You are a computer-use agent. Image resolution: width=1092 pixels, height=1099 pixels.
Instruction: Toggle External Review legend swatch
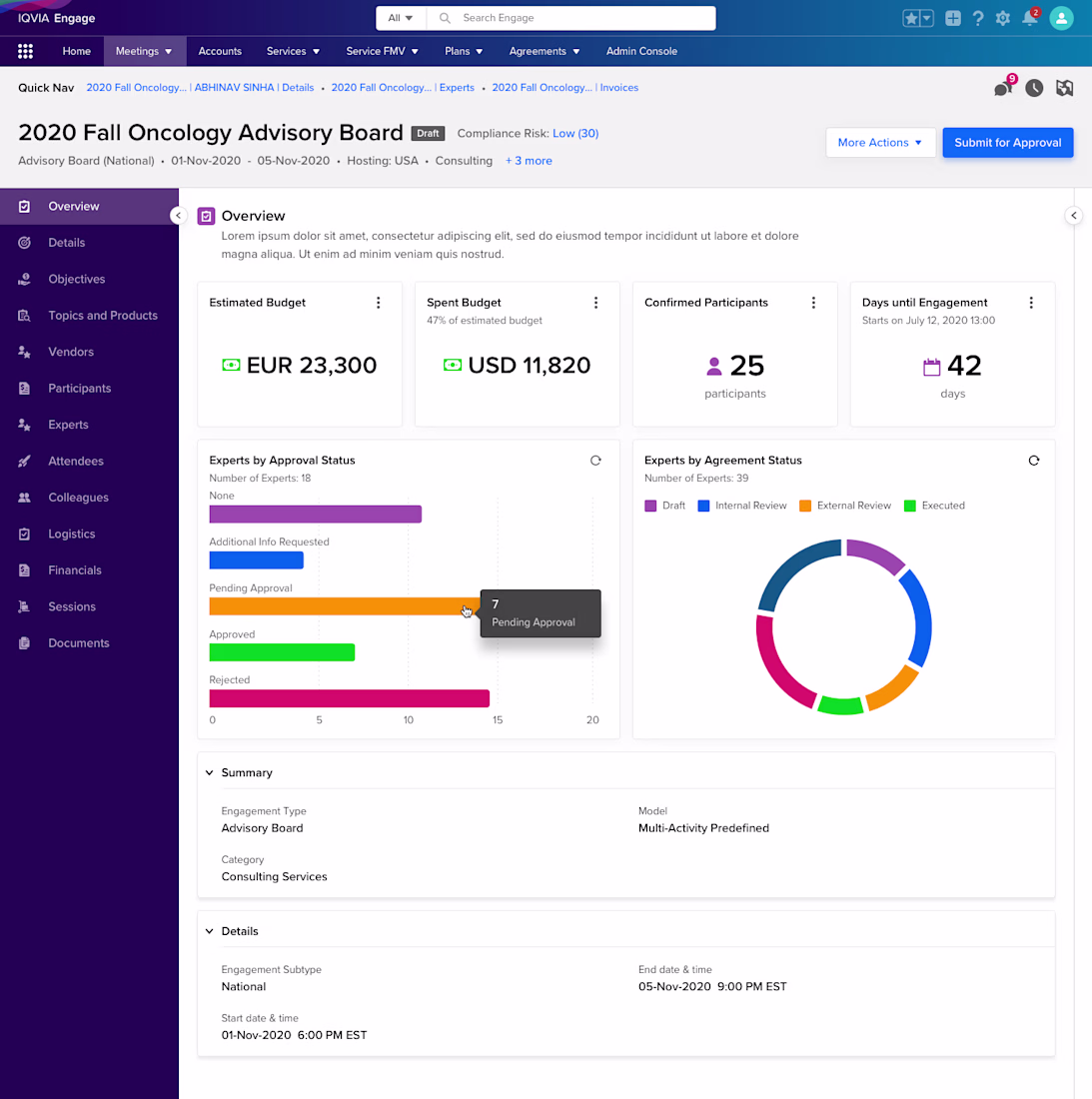[x=805, y=507]
